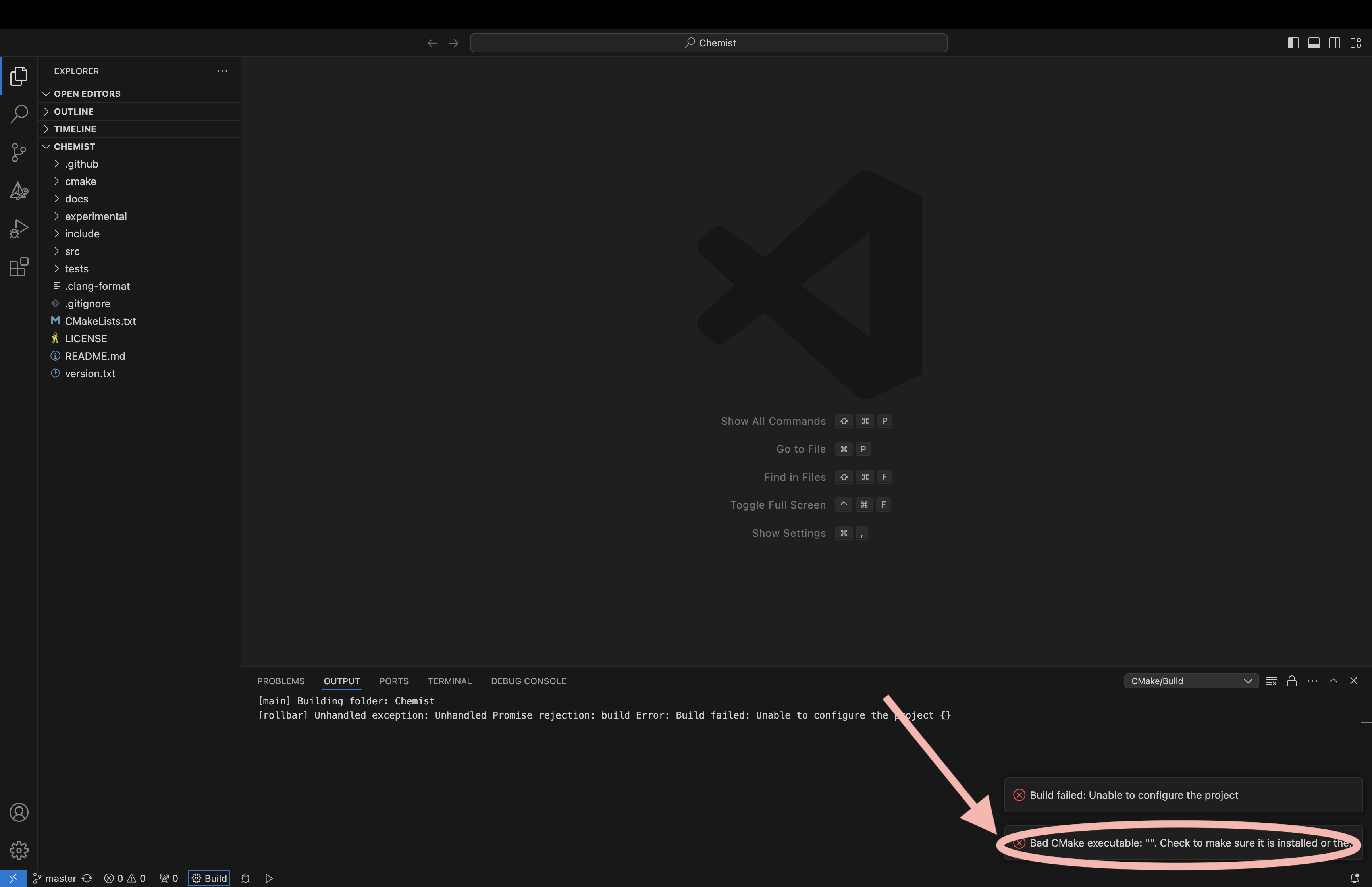Expand the Timeline section
This screenshot has width=1372, height=887.
pos(139,129)
